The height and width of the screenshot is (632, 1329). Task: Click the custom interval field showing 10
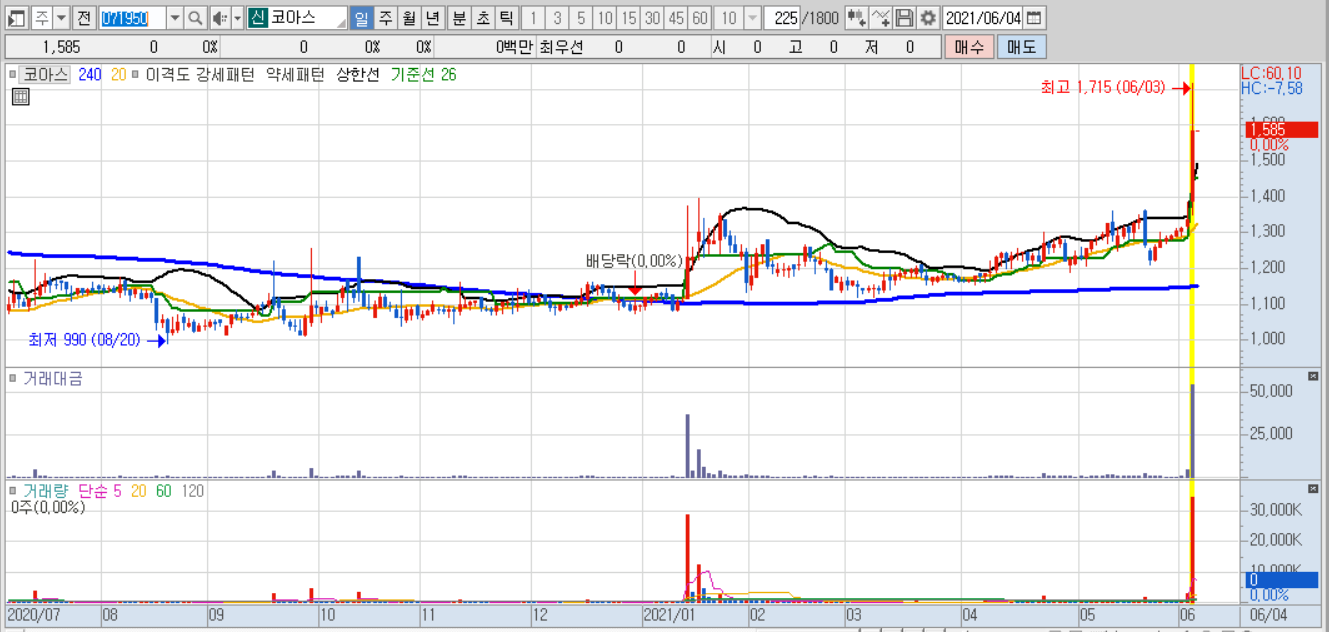tap(729, 18)
